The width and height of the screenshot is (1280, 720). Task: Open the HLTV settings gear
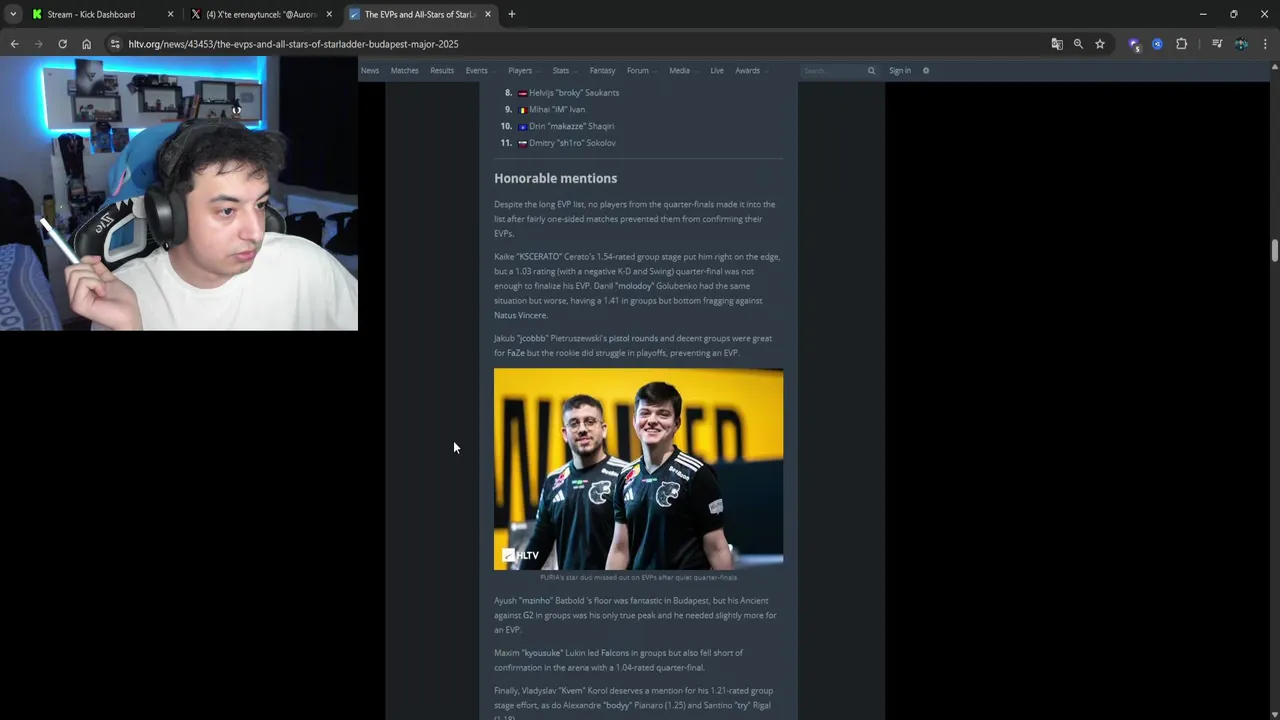click(x=926, y=71)
